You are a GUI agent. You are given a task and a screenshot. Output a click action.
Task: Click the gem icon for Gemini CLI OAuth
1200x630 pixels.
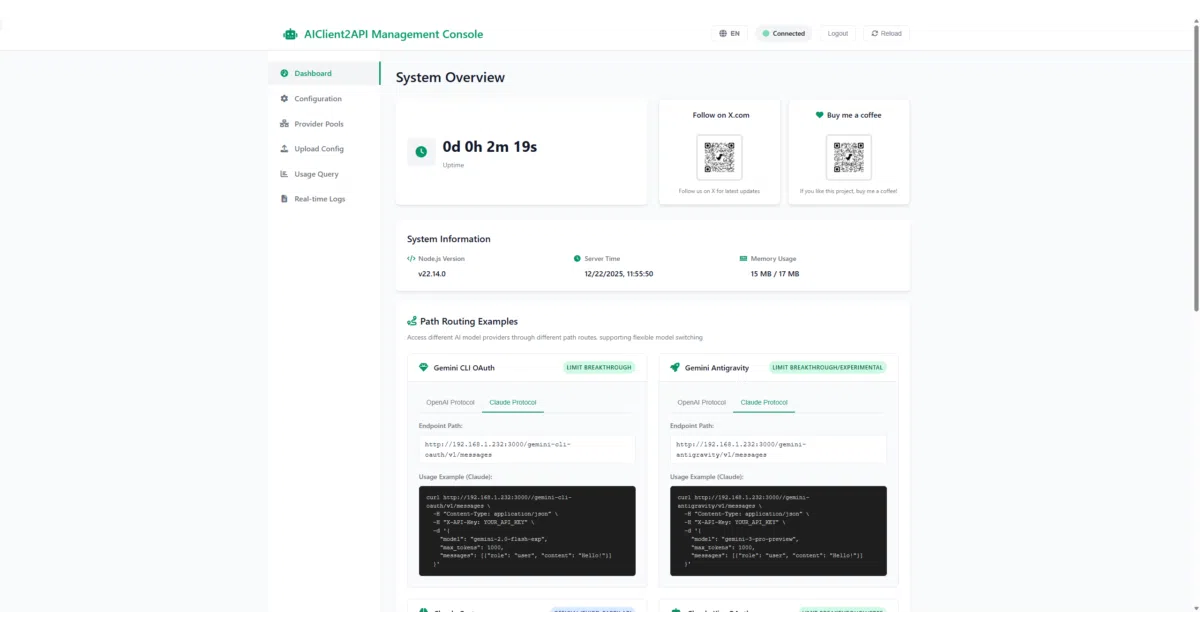423,368
